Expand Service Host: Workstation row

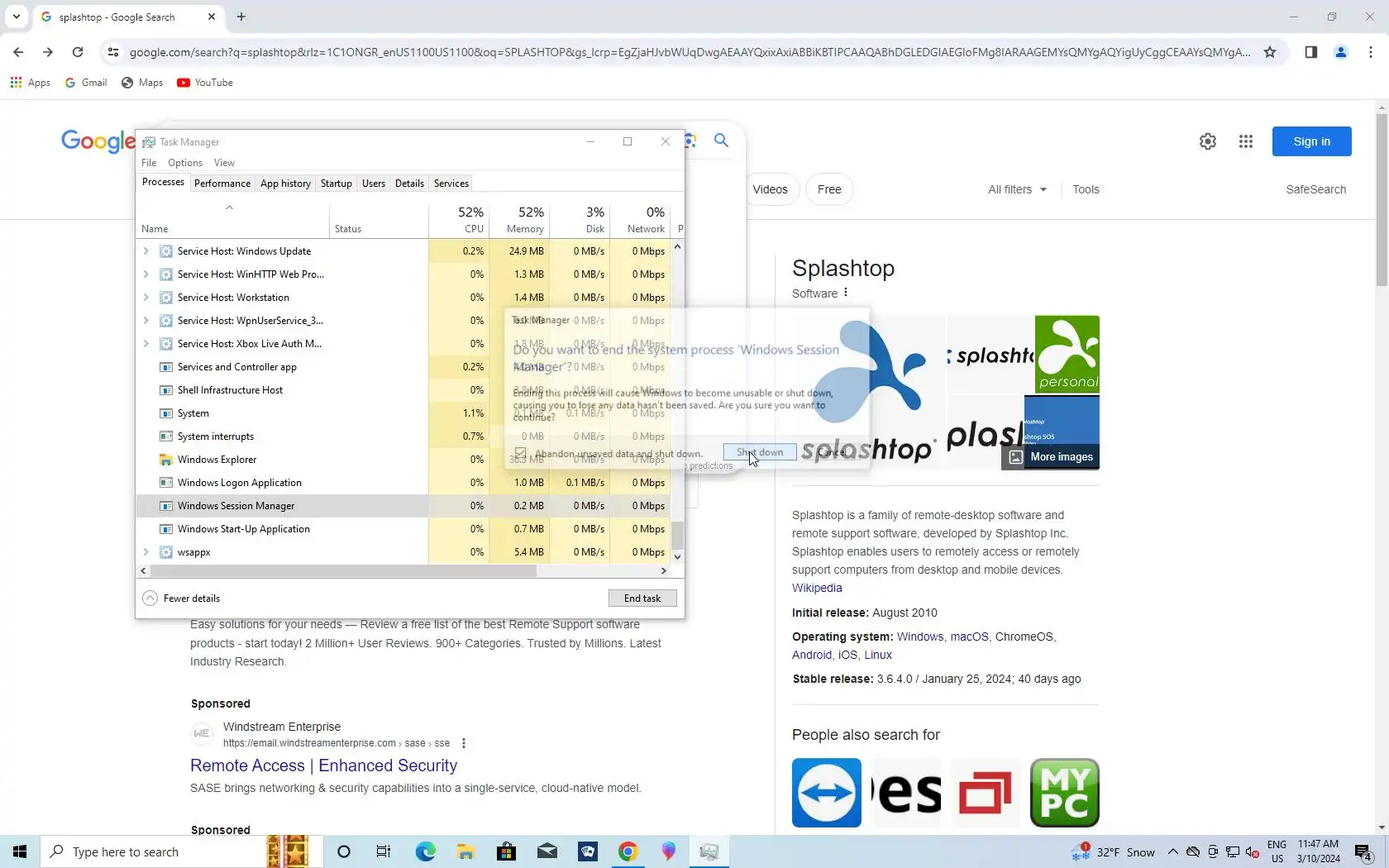(x=146, y=297)
